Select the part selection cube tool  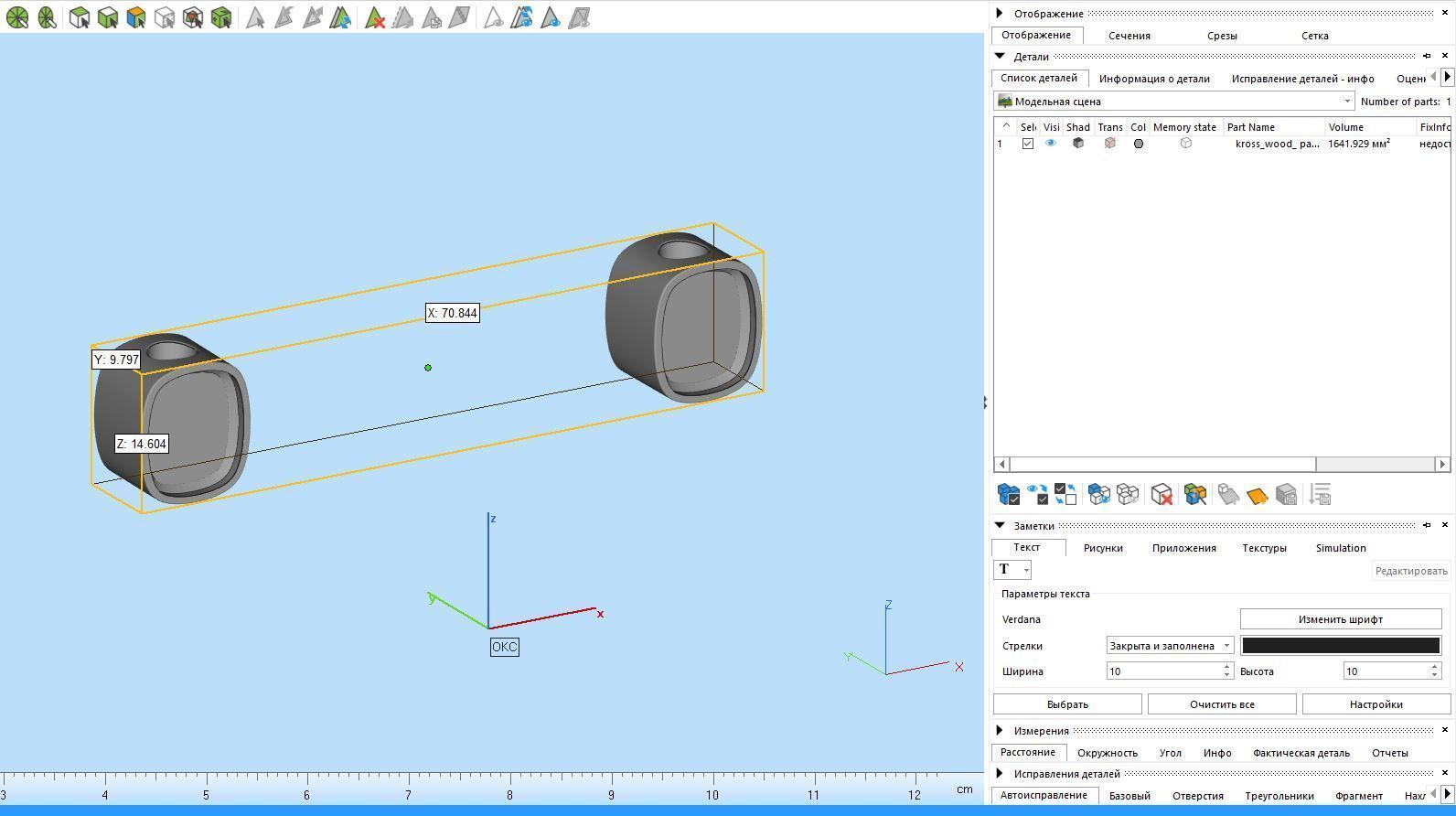[80, 17]
